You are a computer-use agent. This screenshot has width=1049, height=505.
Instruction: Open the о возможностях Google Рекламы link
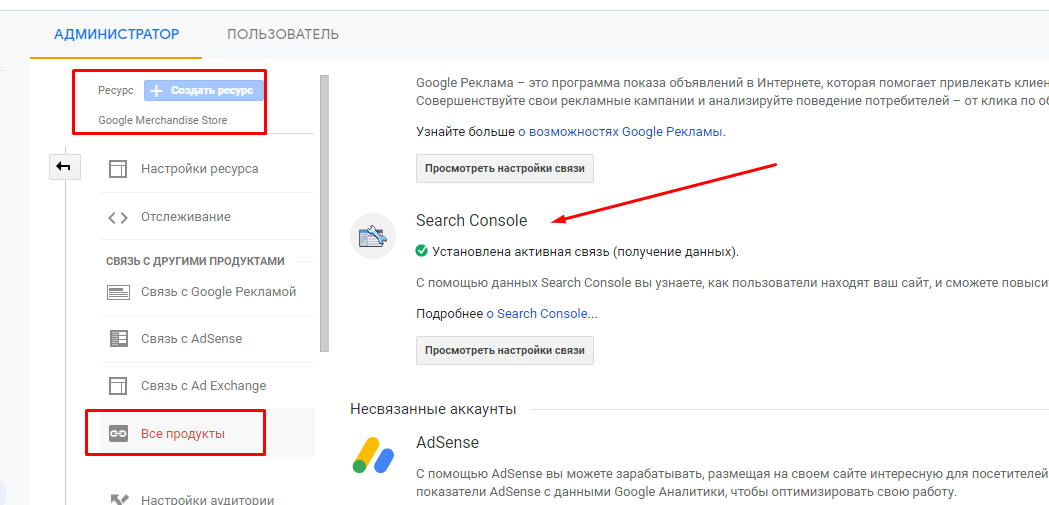click(x=620, y=132)
